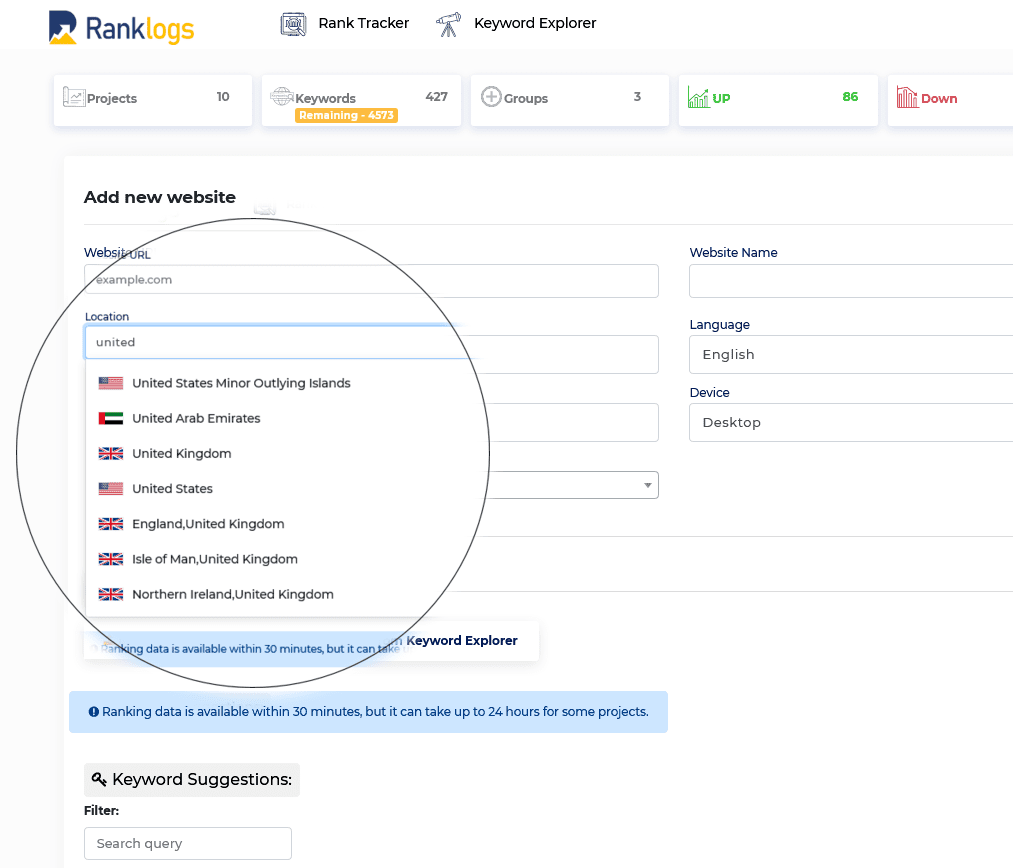The height and width of the screenshot is (868, 1013).
Task: Expand the select box with down arrow
Action: (574, 485)
